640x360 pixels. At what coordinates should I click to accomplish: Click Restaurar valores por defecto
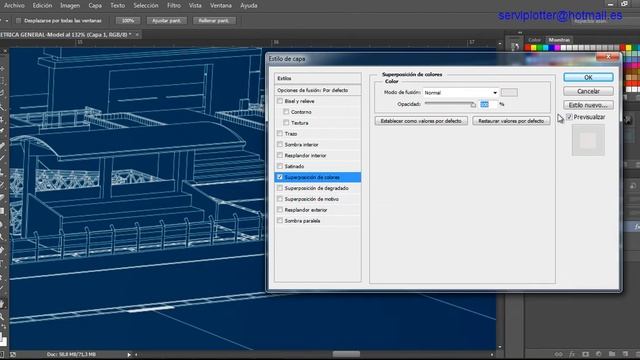click(511, 121)
